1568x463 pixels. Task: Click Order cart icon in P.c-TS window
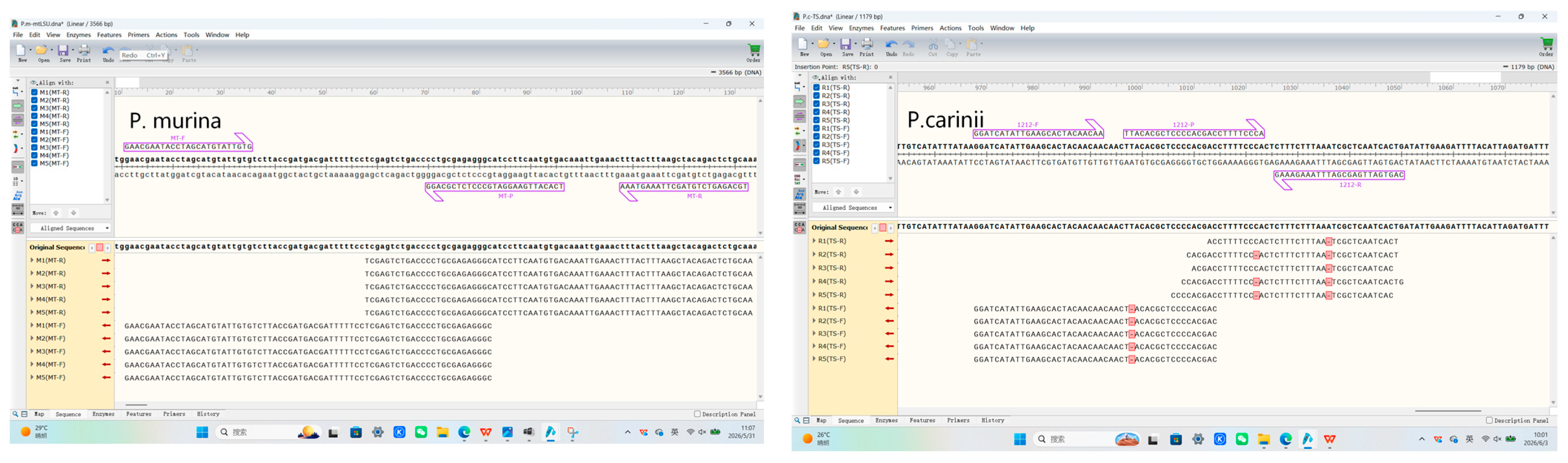1546,44
